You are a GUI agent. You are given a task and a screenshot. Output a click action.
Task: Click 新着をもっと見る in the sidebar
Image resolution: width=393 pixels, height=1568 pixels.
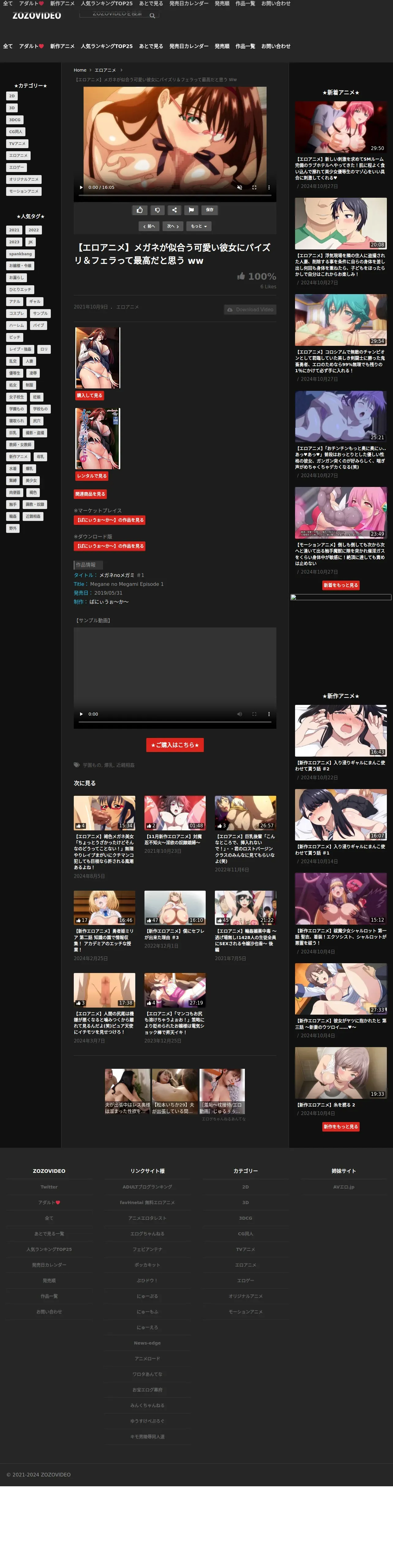341,586
